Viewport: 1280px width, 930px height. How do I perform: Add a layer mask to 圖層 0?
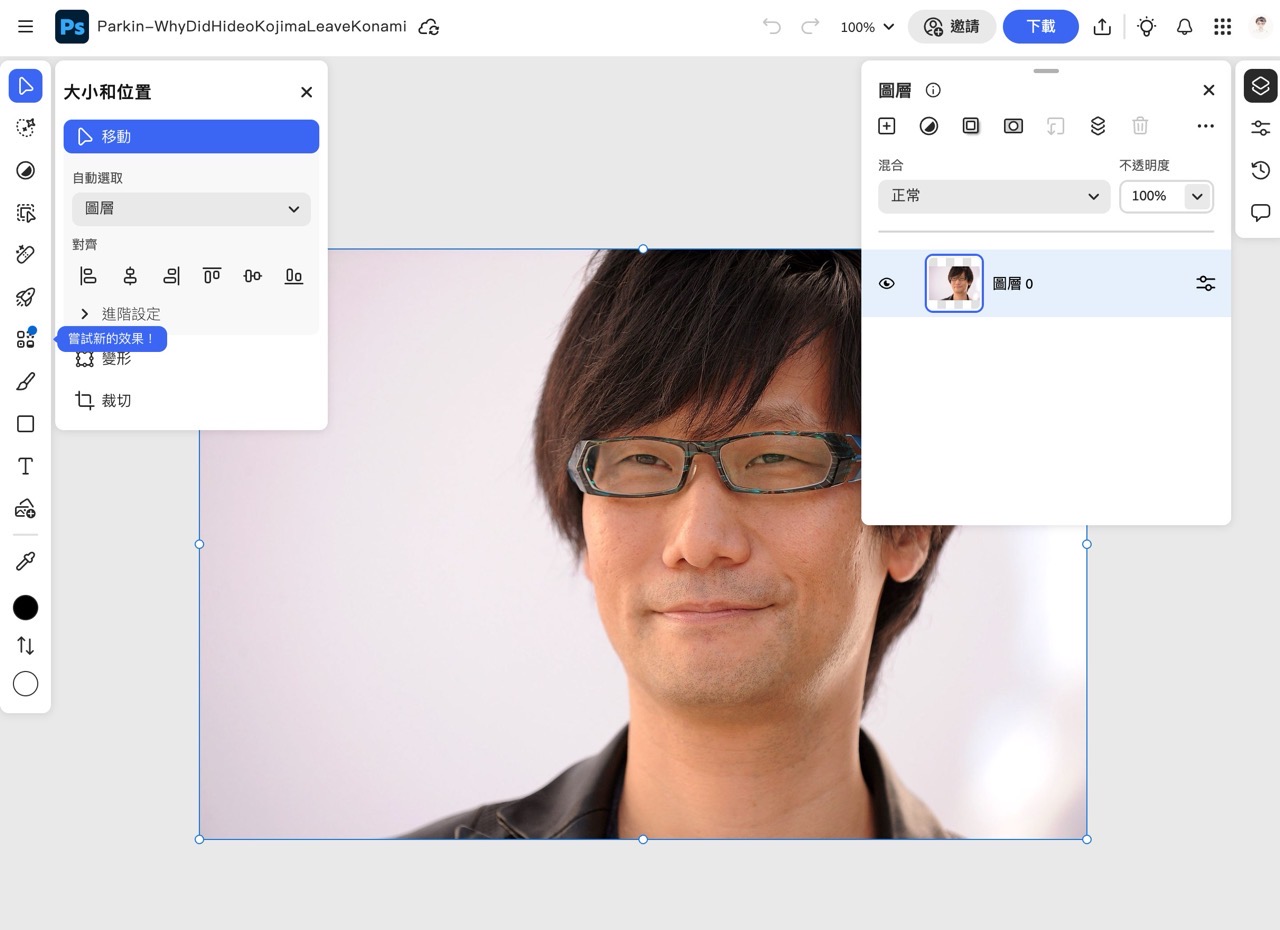971,126
